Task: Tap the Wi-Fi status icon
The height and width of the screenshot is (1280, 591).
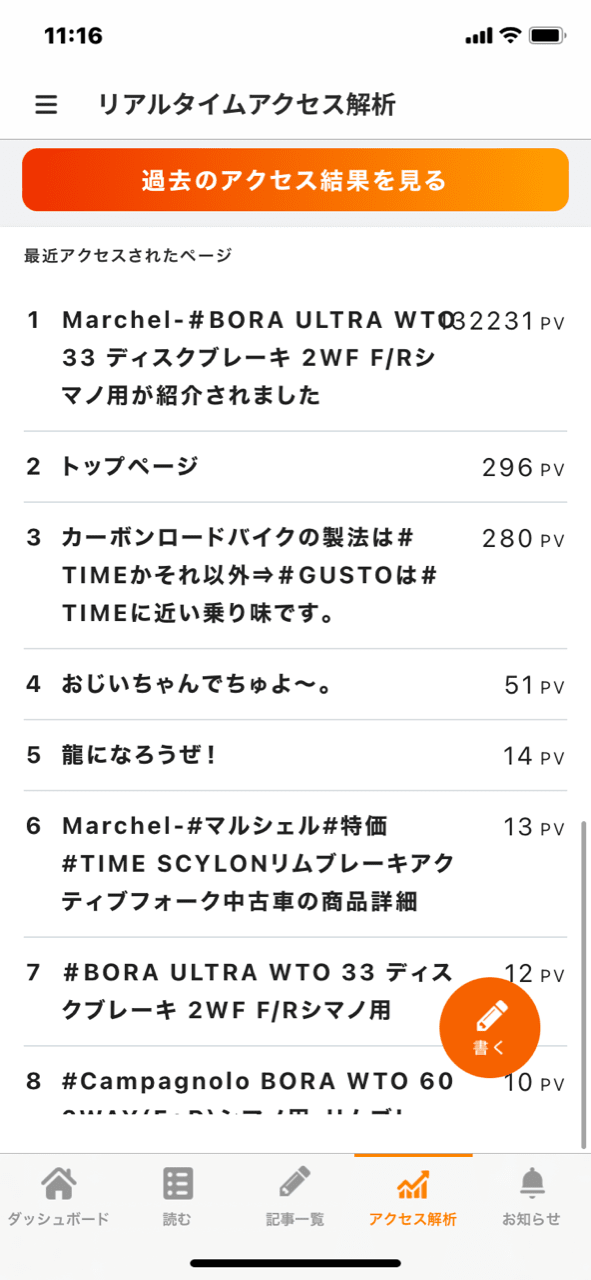Action: [511, 36]
